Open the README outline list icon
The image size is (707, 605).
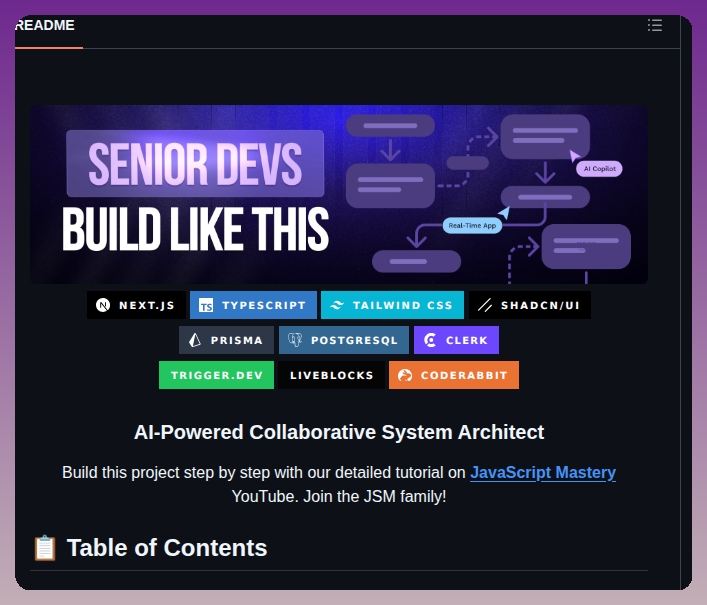tap(655, 25)
